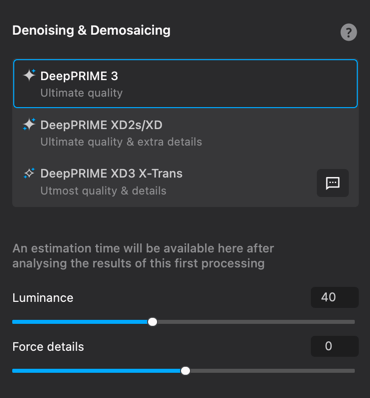Select the DeepPRIME 3 denoising mode
This screenshot has height=398, width=370.
point(185,84)
